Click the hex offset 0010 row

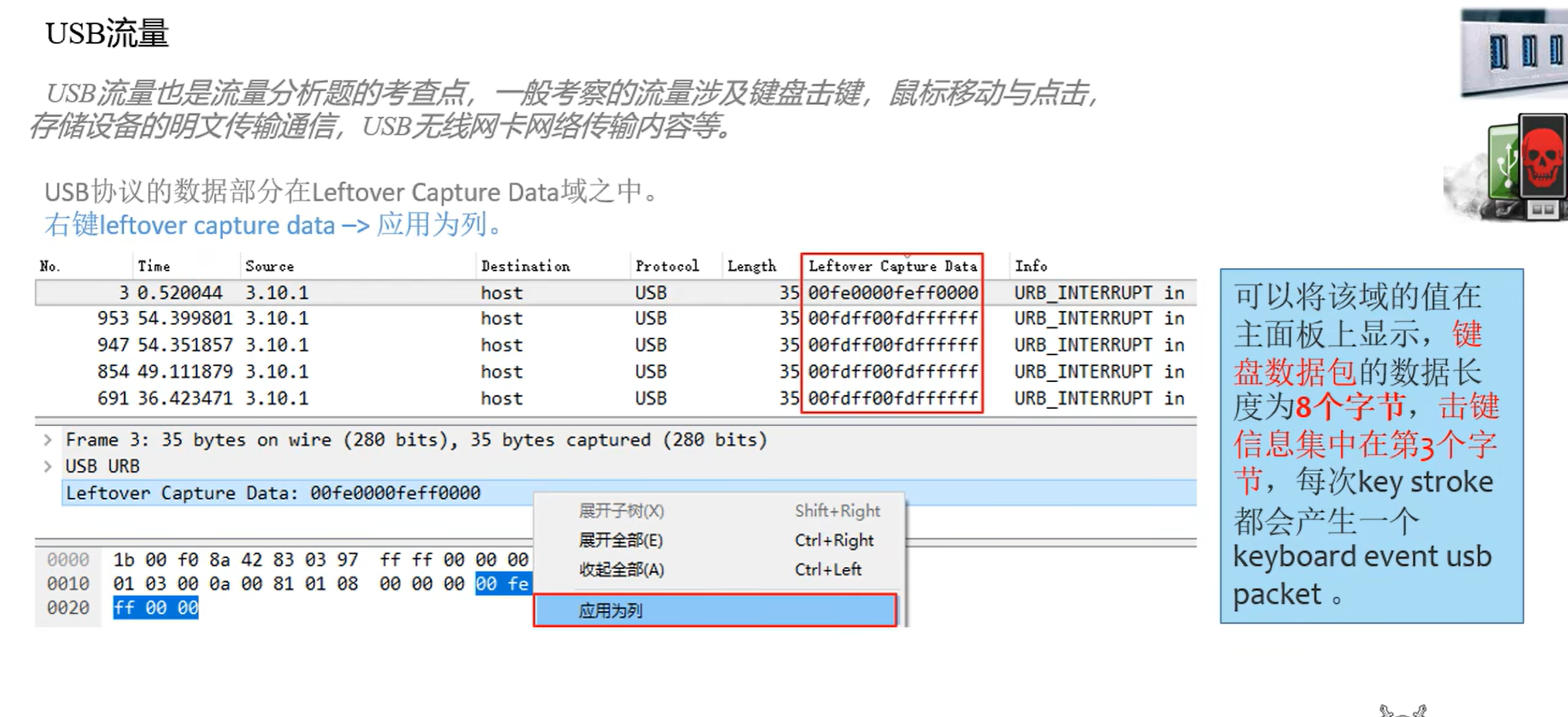68,583
